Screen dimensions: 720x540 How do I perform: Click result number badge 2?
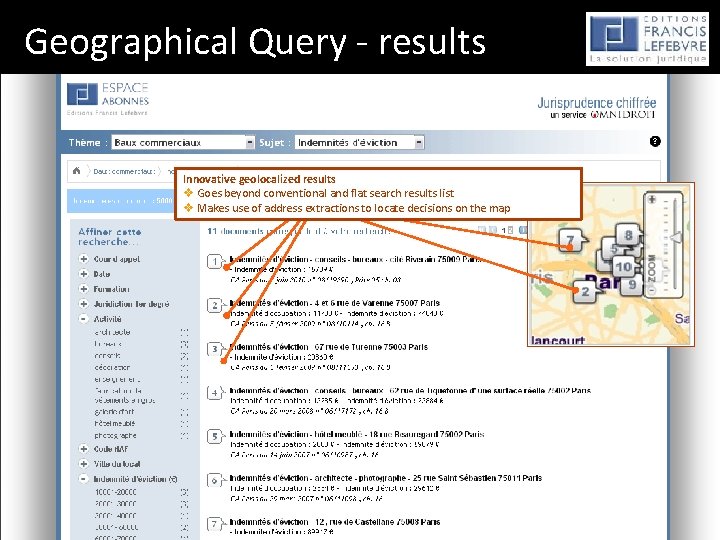pos(215,305)
